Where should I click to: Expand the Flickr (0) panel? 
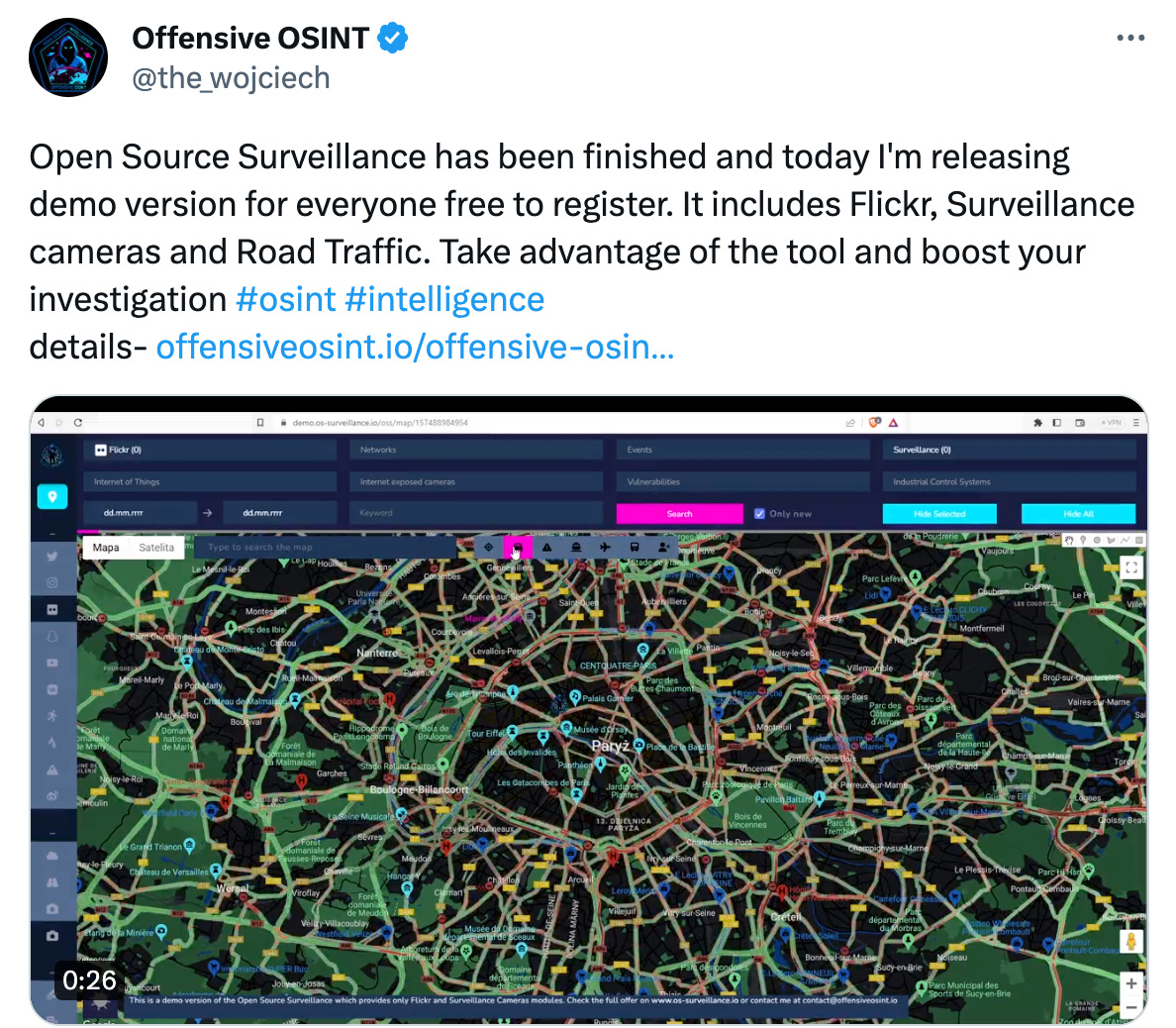coord(210,449)
